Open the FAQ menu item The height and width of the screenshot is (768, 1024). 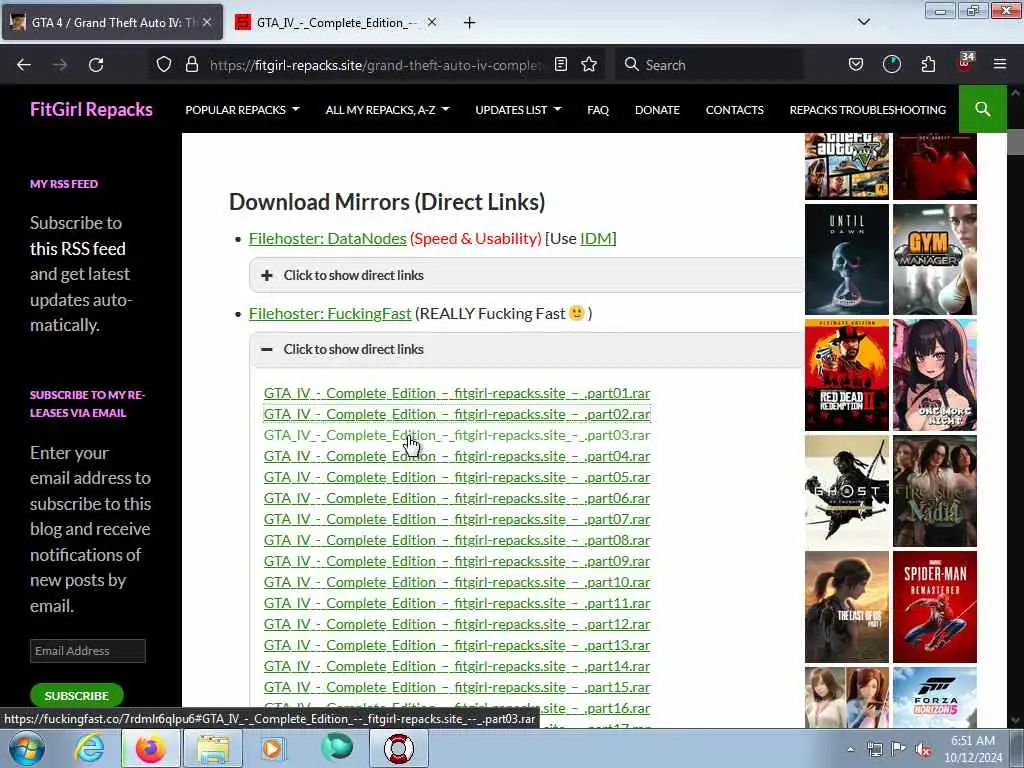point(598,110)
